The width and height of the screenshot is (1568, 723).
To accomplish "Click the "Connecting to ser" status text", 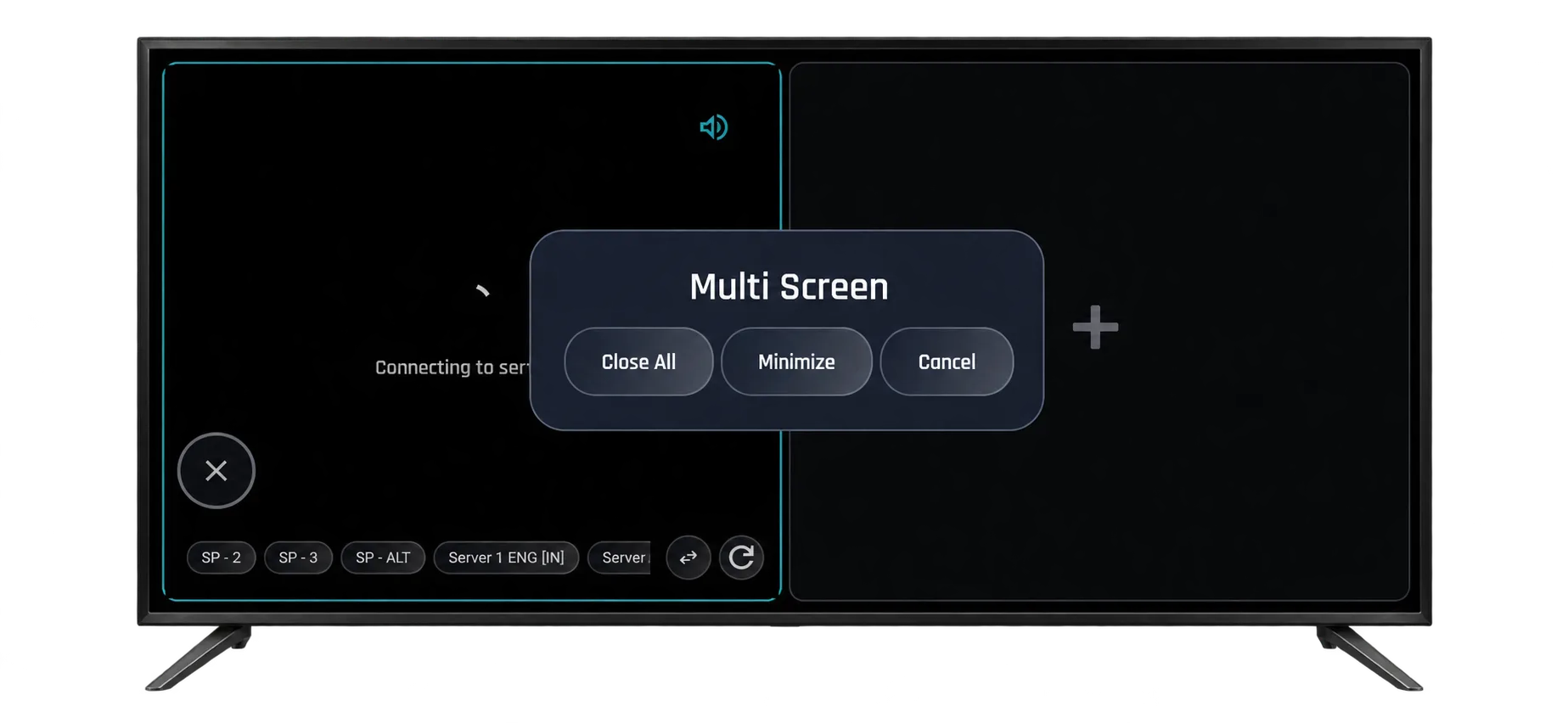I will pos(452,367).
